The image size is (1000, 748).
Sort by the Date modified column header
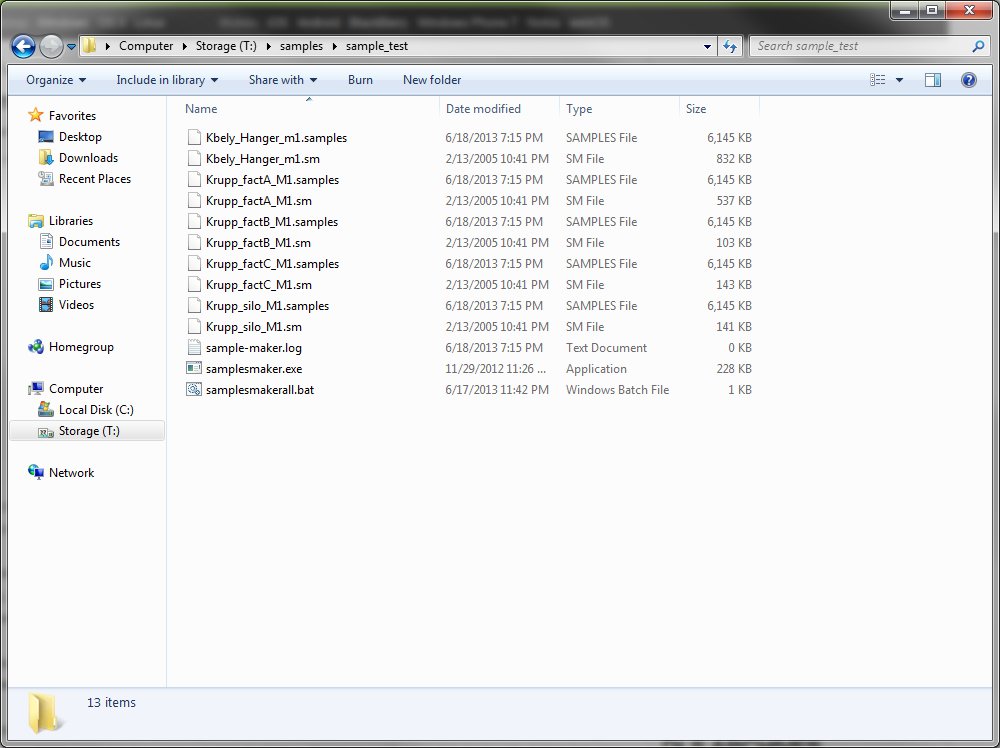pyautogui.click(x=483, y=108)
